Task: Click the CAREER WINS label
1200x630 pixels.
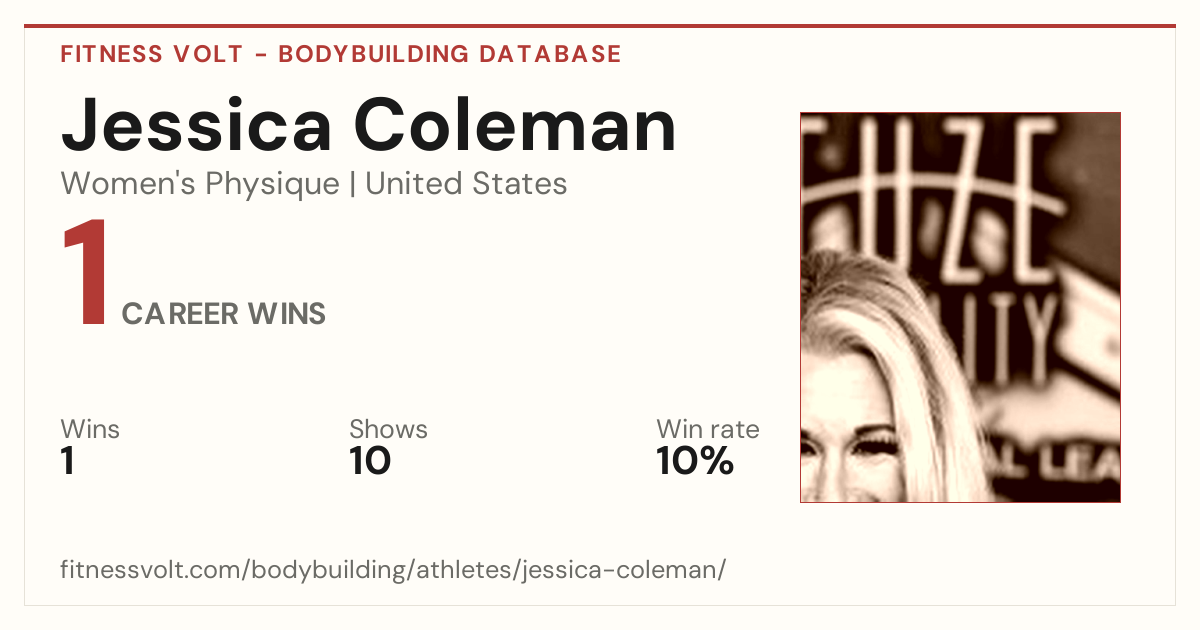Action: coord(224,314)
